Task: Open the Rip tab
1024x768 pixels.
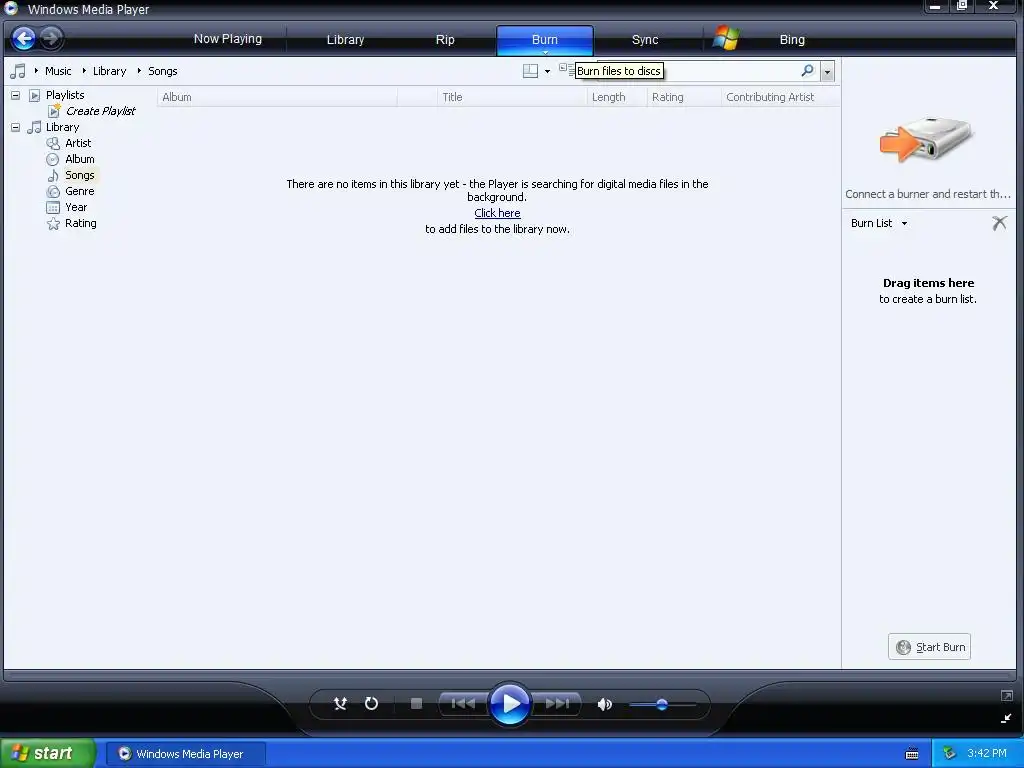Action: 445,40
